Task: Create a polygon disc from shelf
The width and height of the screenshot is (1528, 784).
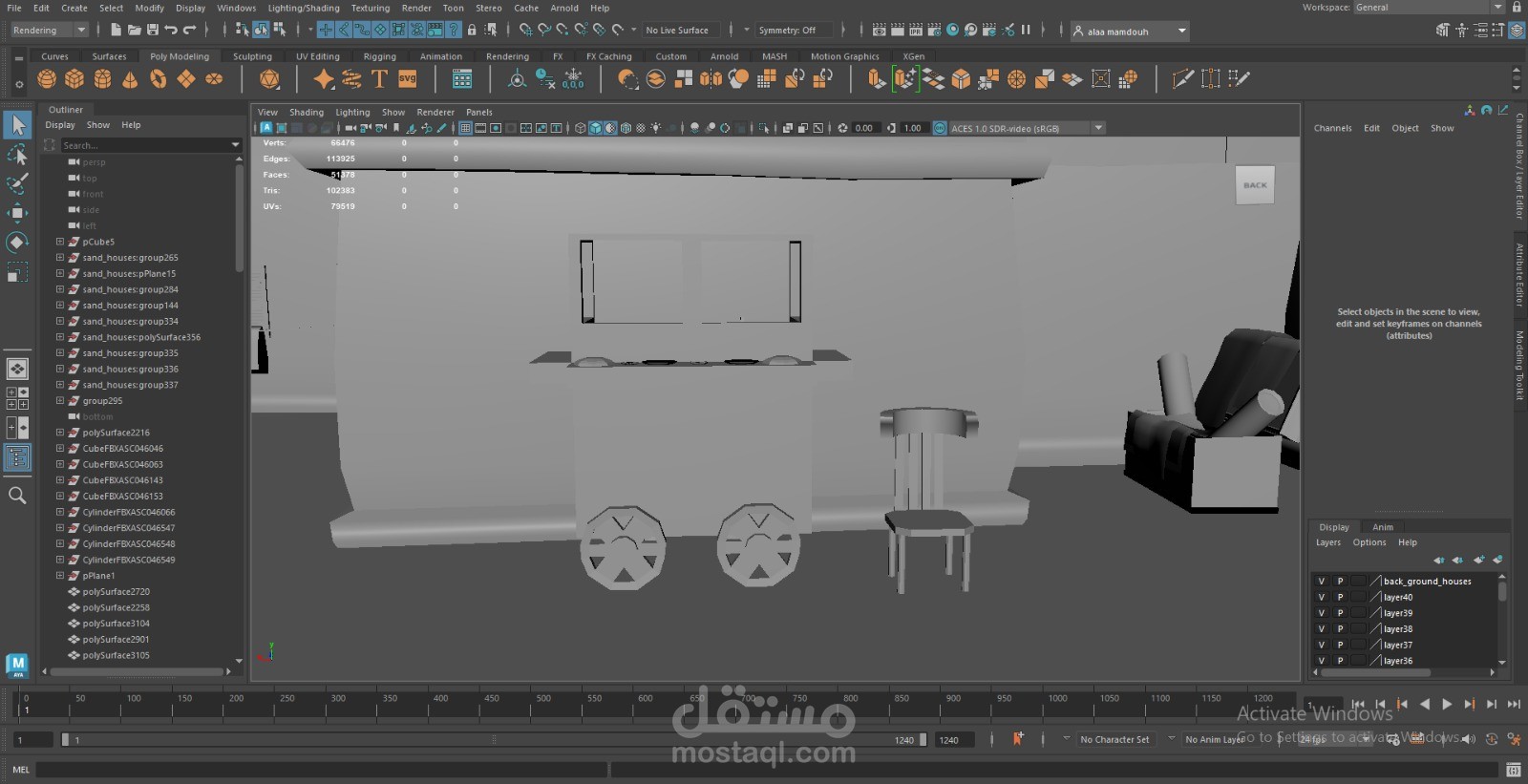Action: (x=214, y=79)
